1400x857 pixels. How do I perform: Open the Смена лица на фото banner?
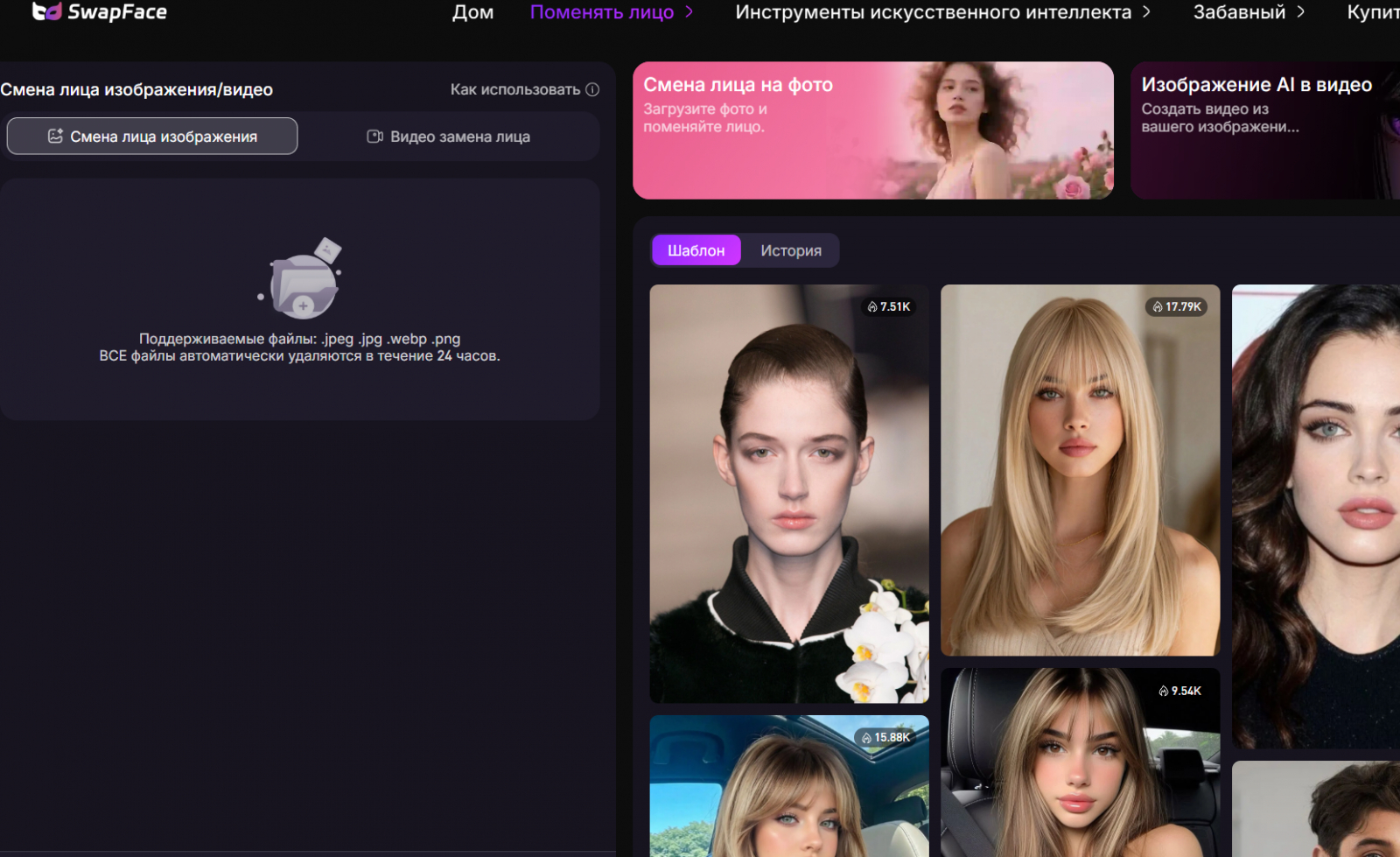(872, 130)
